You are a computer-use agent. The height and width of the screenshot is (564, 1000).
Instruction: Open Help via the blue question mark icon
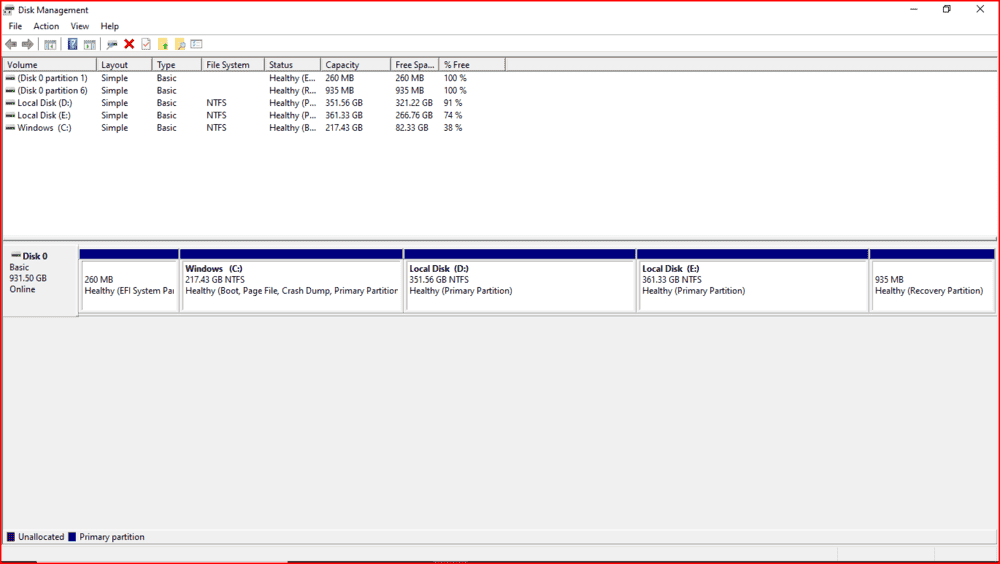[72, 44]
